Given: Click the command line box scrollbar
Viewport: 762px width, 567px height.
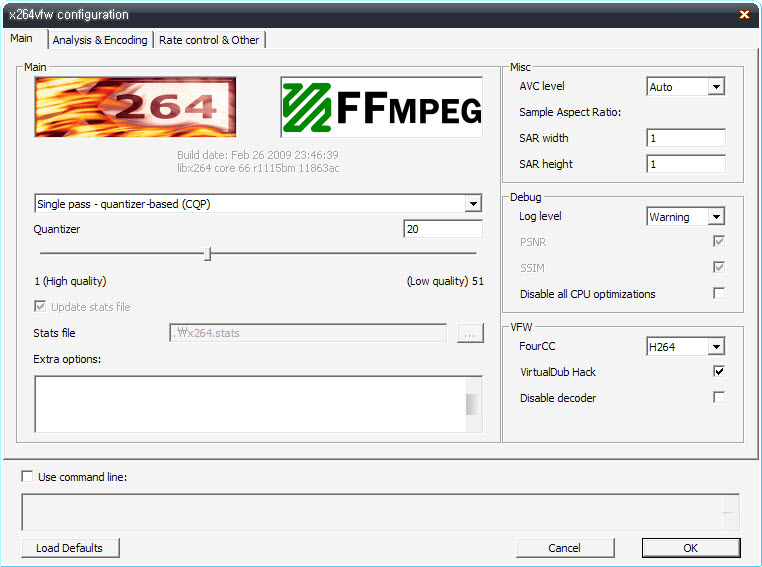Looking at the screenshot, I should [x=729, y=512].
